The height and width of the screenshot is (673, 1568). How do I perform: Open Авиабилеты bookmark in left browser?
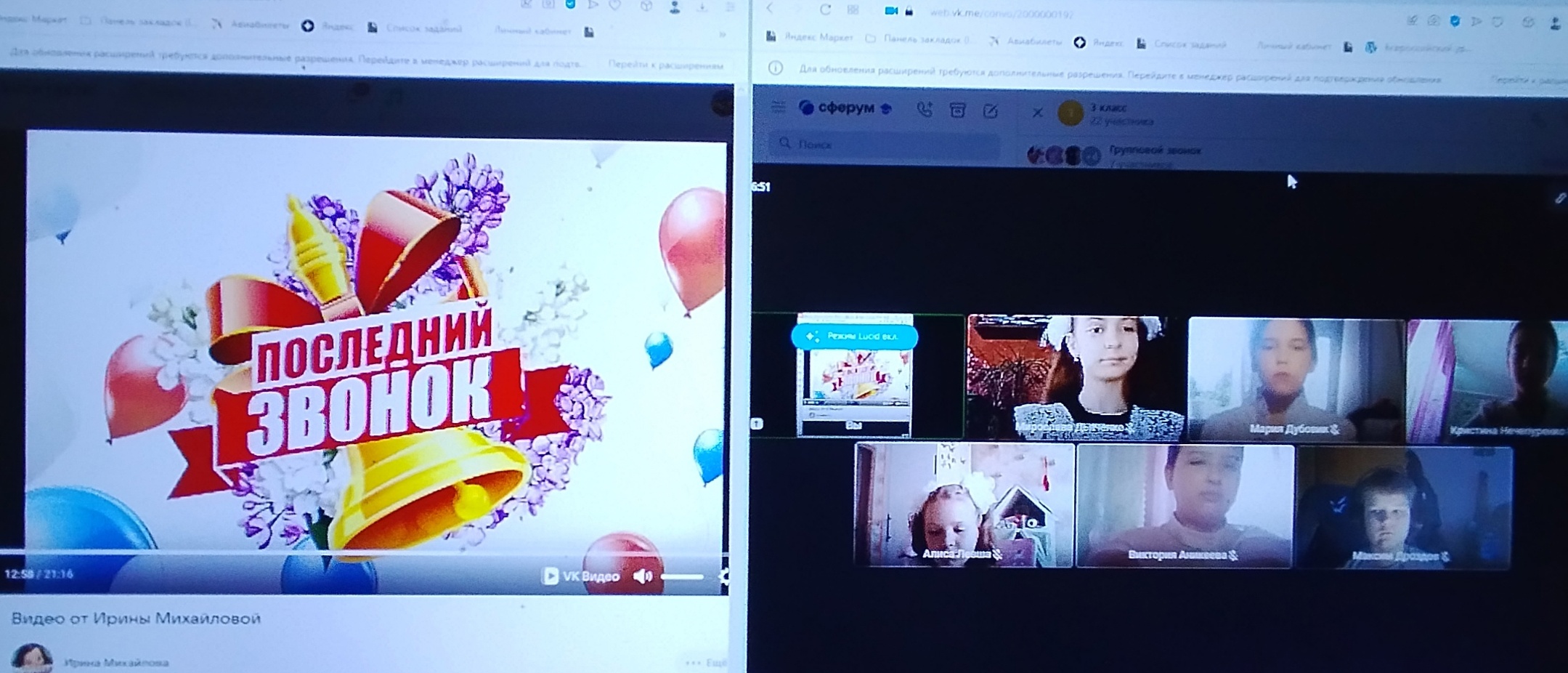click(251, 25)
